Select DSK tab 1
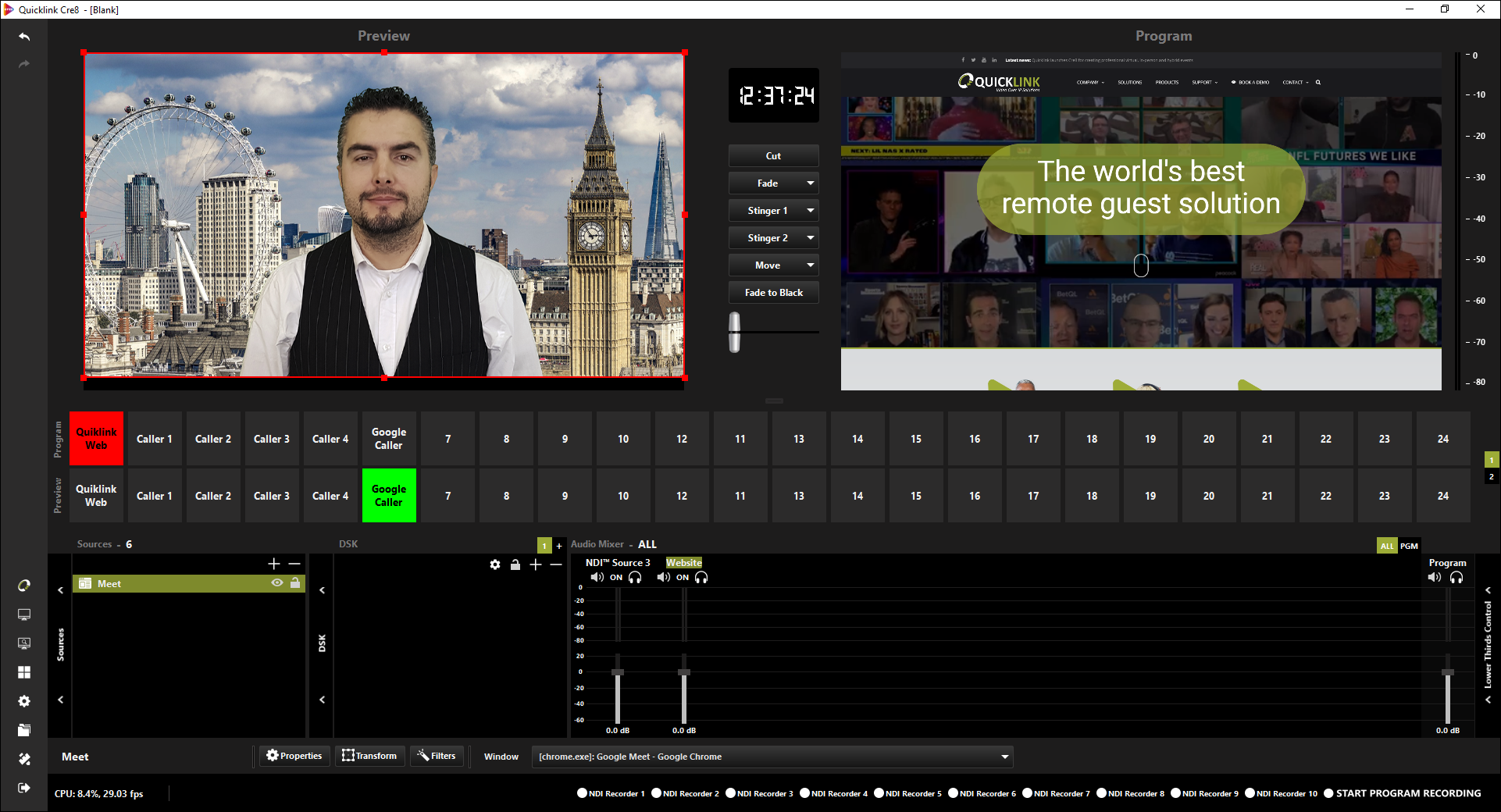This screenshot has height=812, width=1501. pyautogui.click(x=544, y=546)
